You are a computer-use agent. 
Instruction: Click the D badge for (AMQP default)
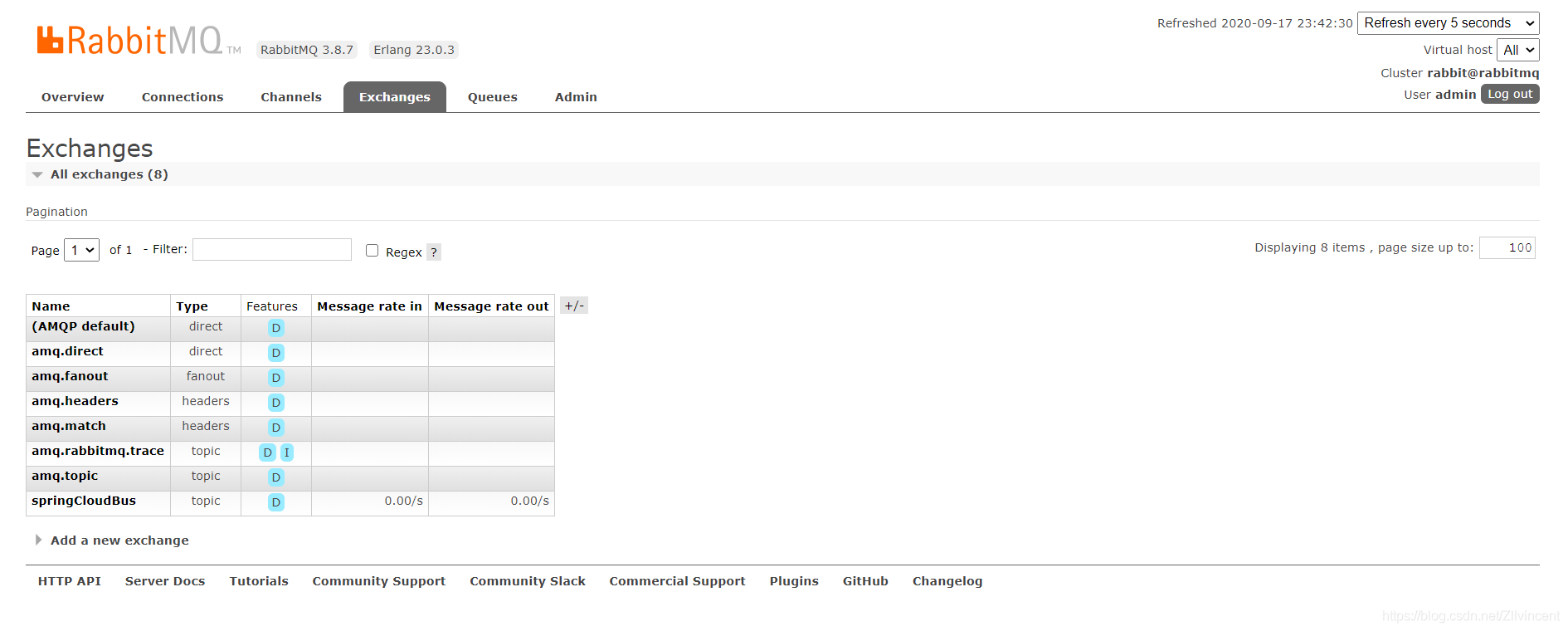[276, 328]
